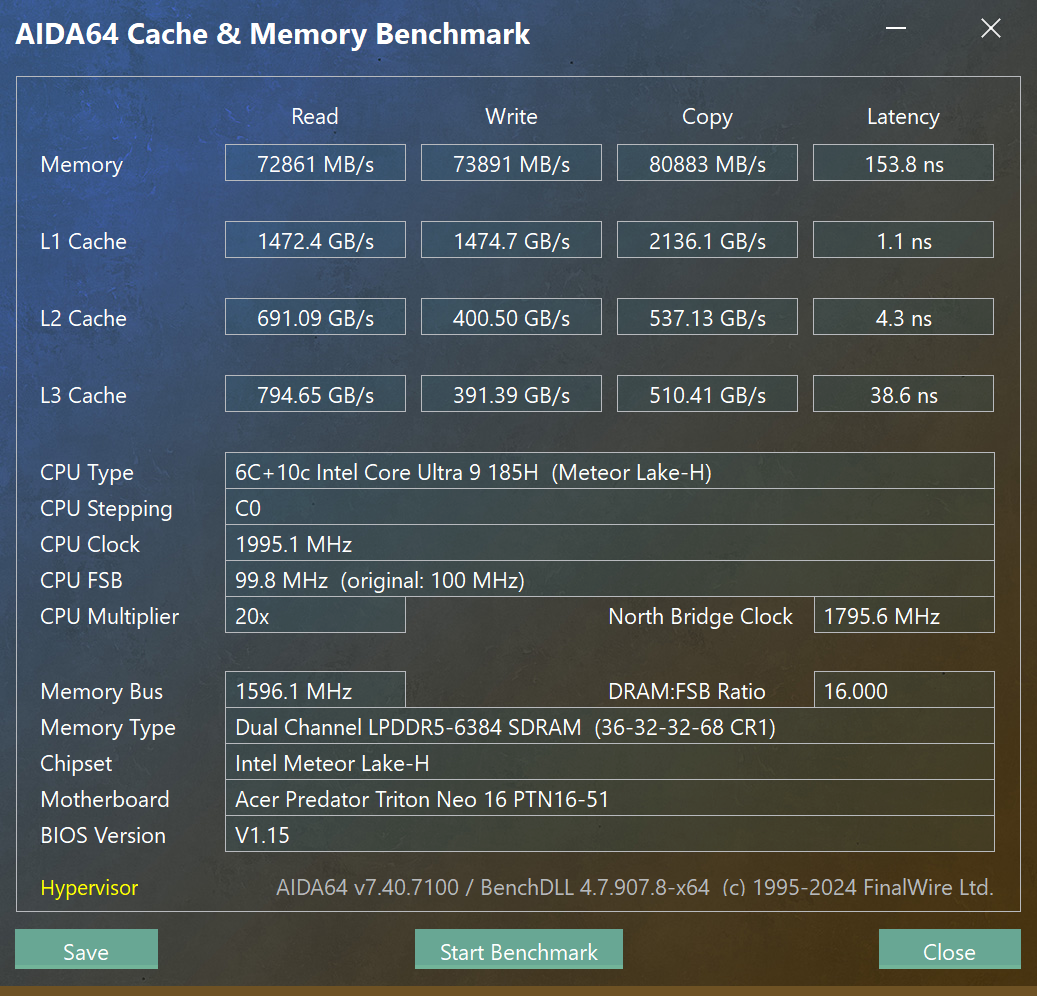Start the benchmark run
Viewport: 1037px width, 996px height.
(x=518, y=949)
